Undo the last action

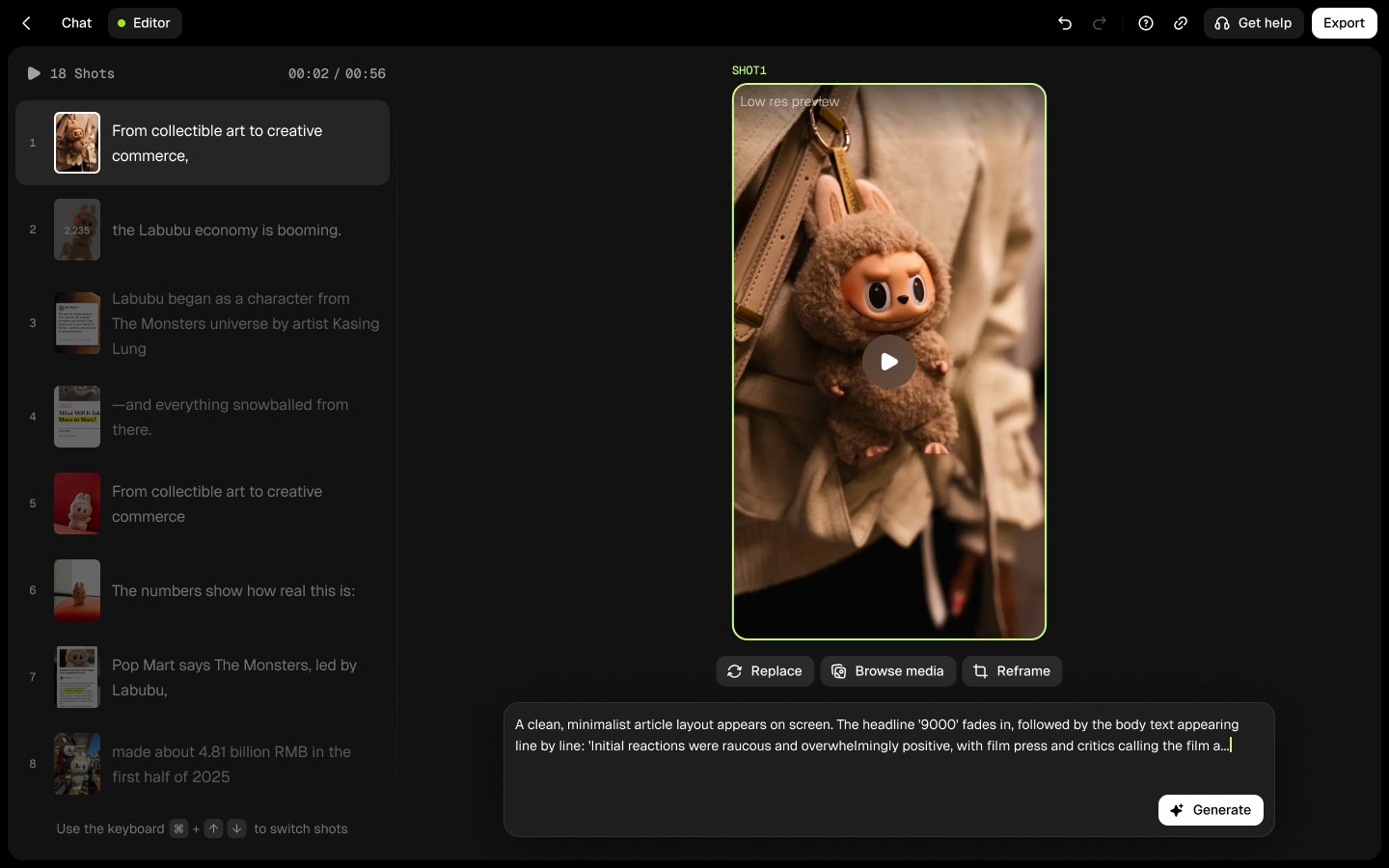(x=1065, y=23)
